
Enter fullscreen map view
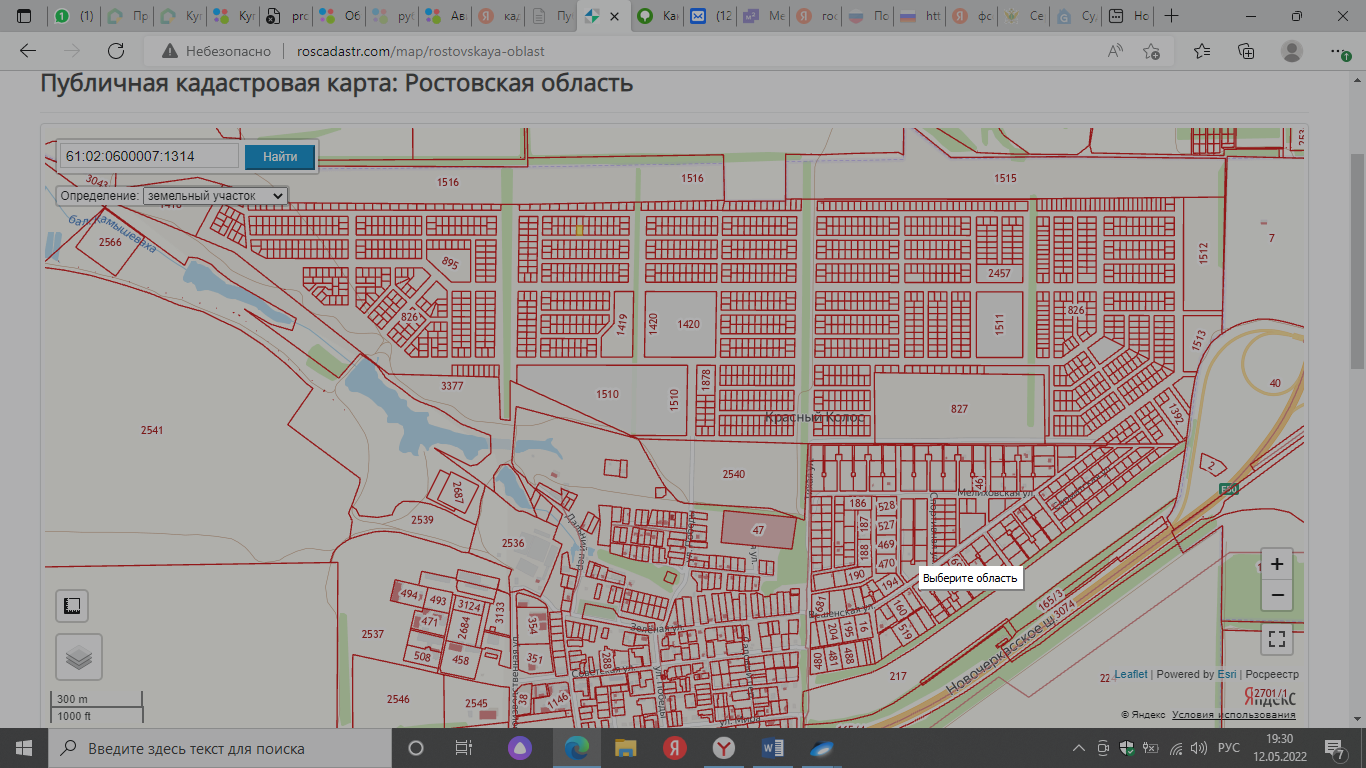pos(1276,638)
